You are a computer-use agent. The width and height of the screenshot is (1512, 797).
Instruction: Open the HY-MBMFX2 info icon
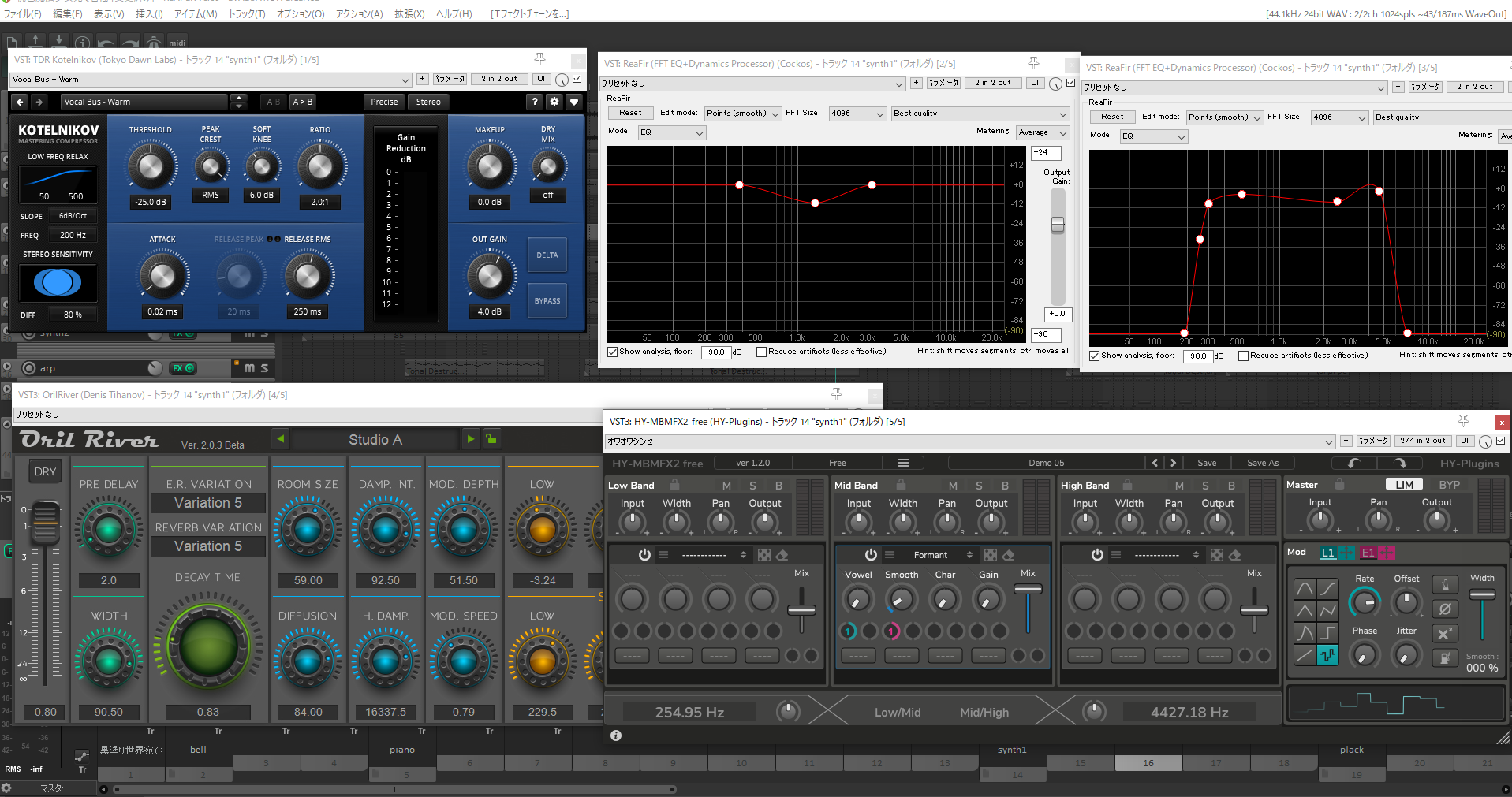tap(616, 736)
